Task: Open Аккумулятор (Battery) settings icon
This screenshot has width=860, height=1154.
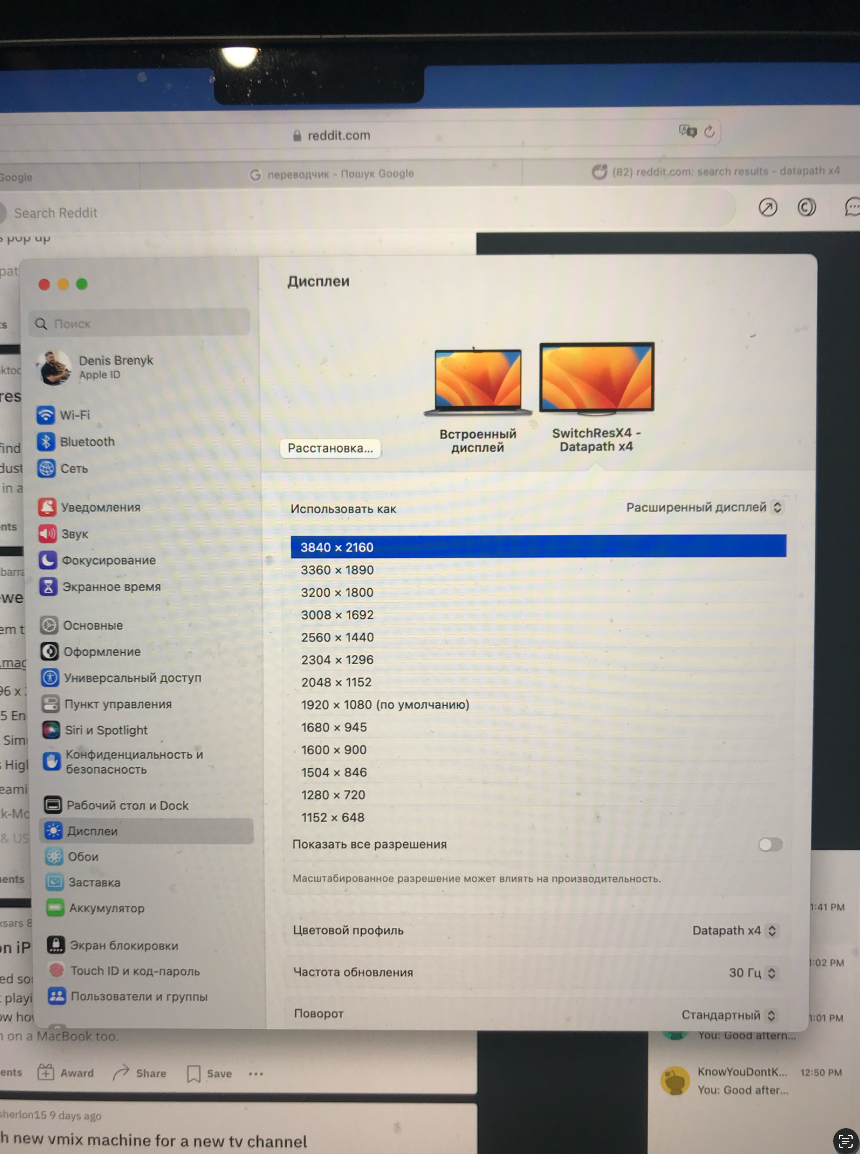Action: [54, 908]
